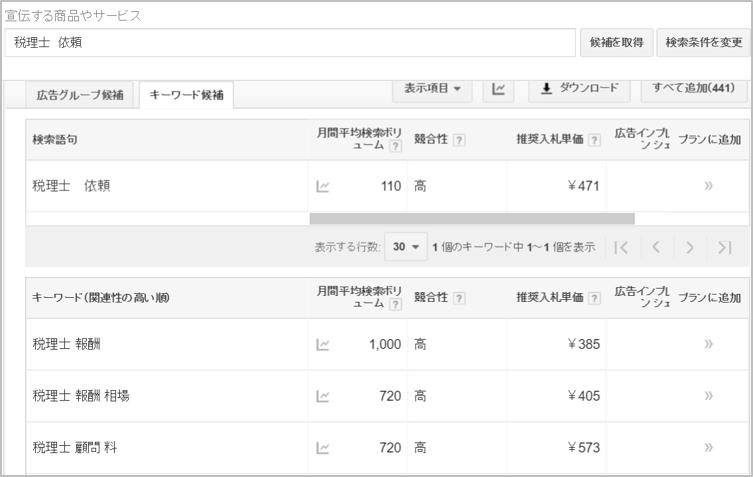Click the 候補を取得 button
The height and width of the screenshot is (477, 753).
coord(615,43)
